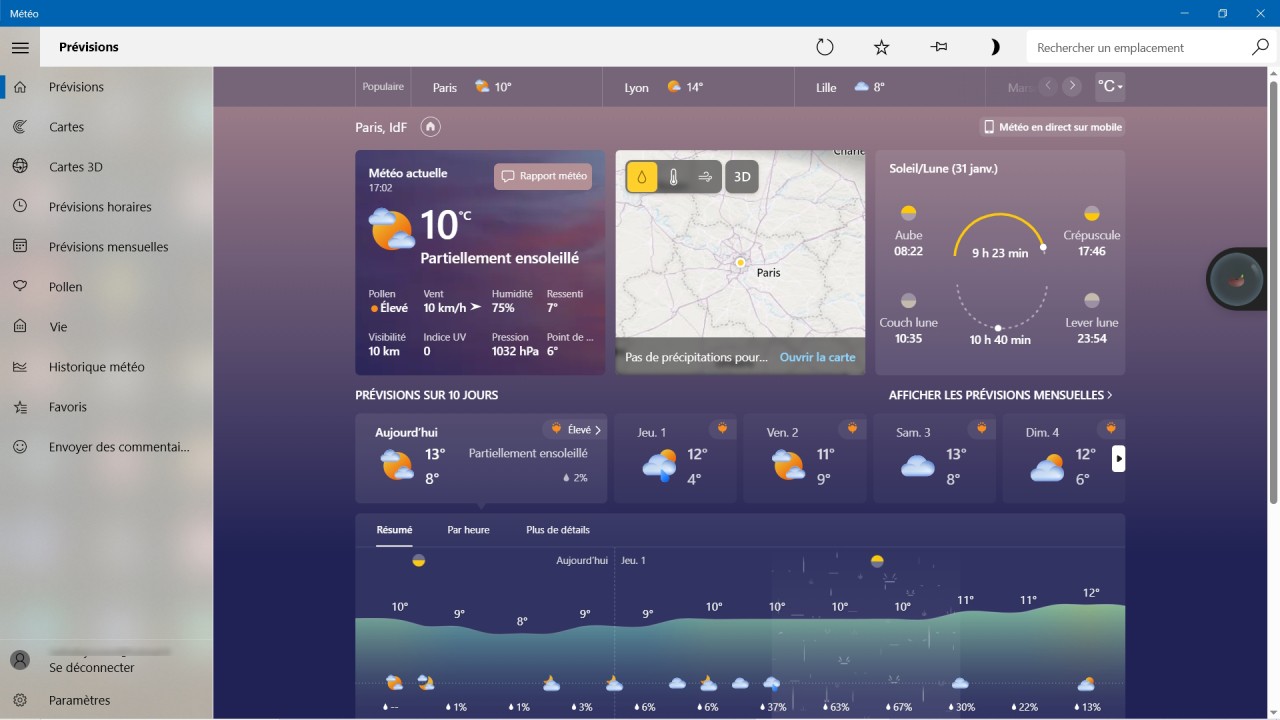Screen dimensions: 1280x720
Task: Click the Pollen Élevé value
Action: coord(389,308)
